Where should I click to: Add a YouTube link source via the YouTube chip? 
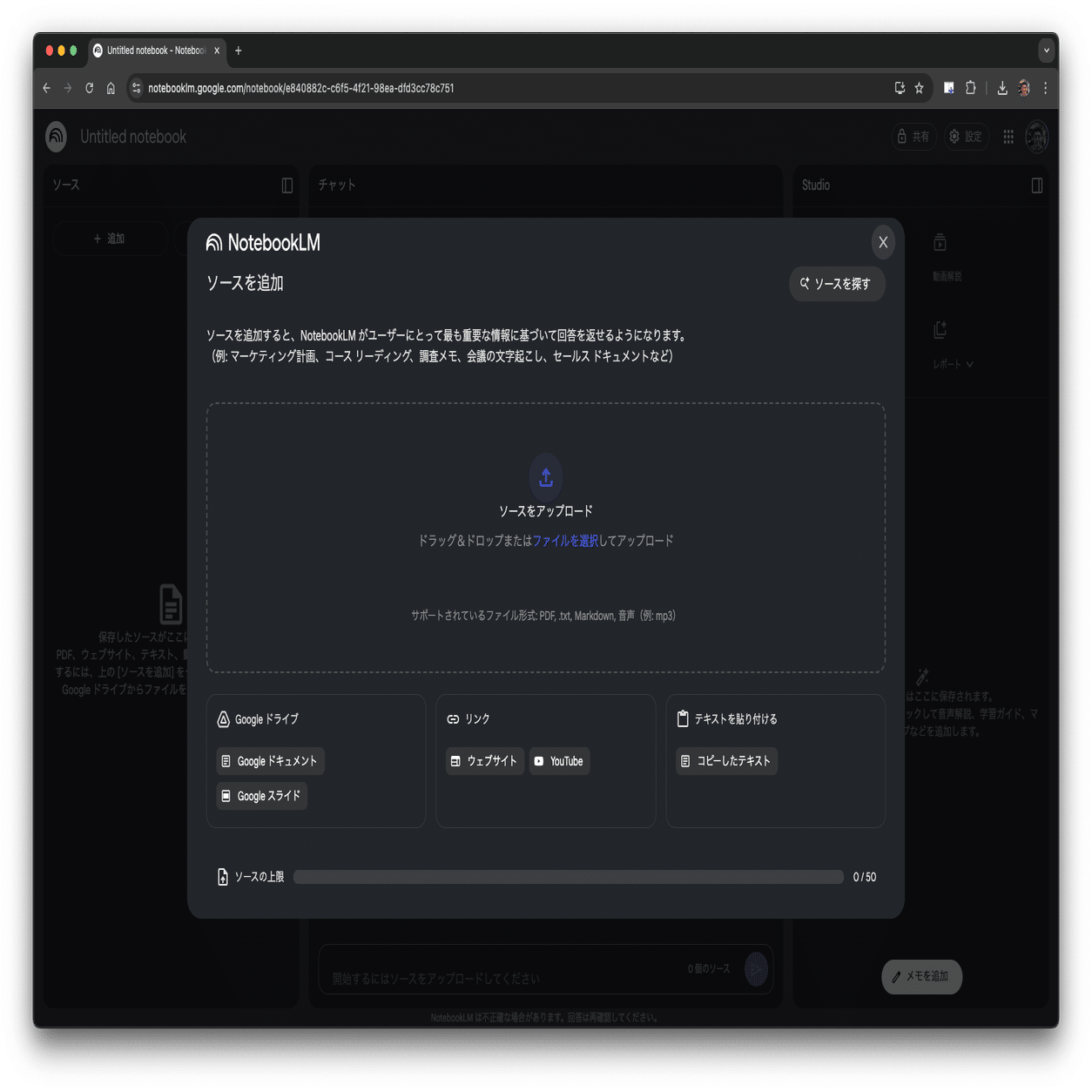tap(559, 760)
